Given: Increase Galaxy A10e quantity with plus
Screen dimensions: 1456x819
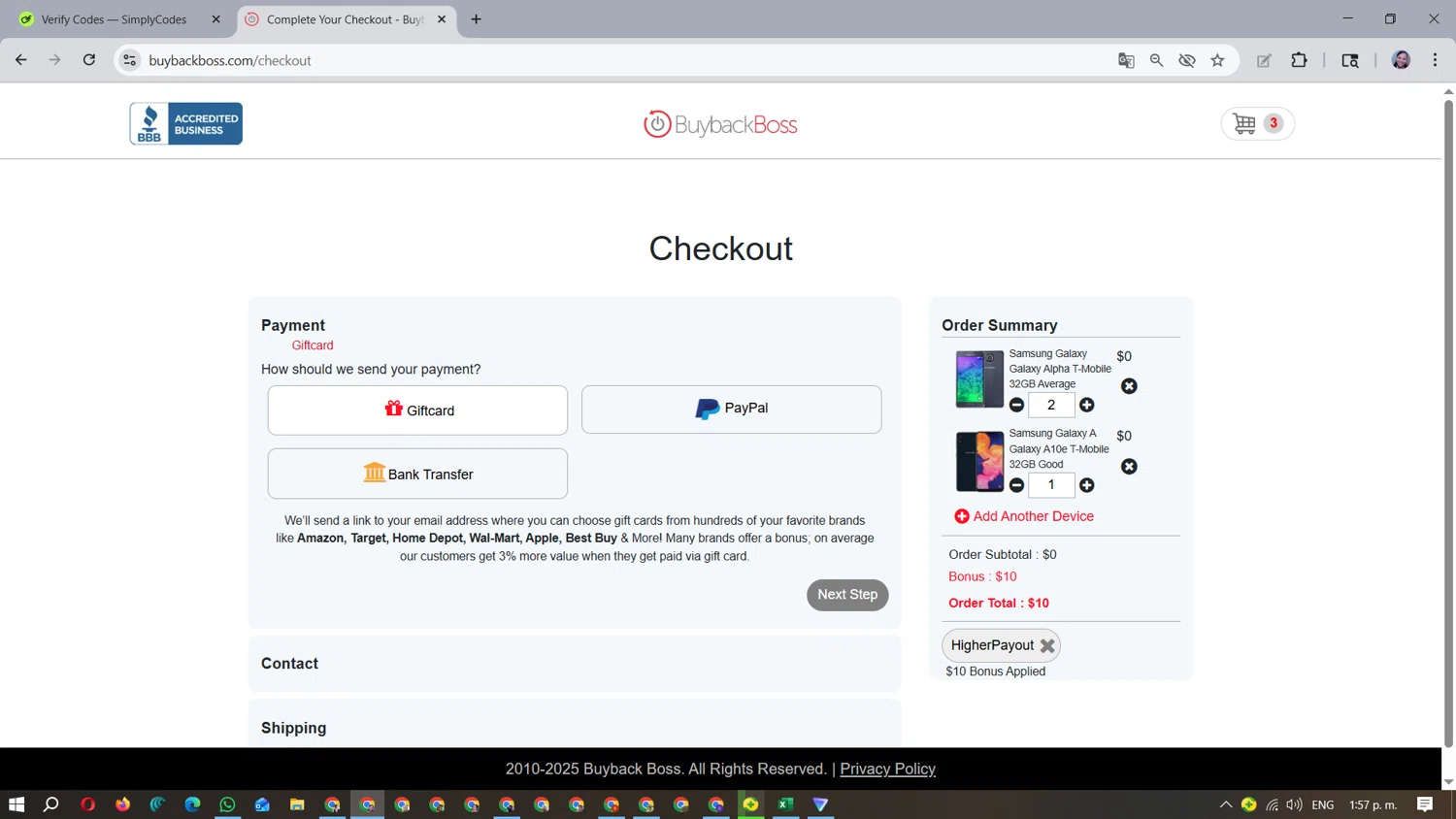Looking at the screenshot, I should point(1087,485).
